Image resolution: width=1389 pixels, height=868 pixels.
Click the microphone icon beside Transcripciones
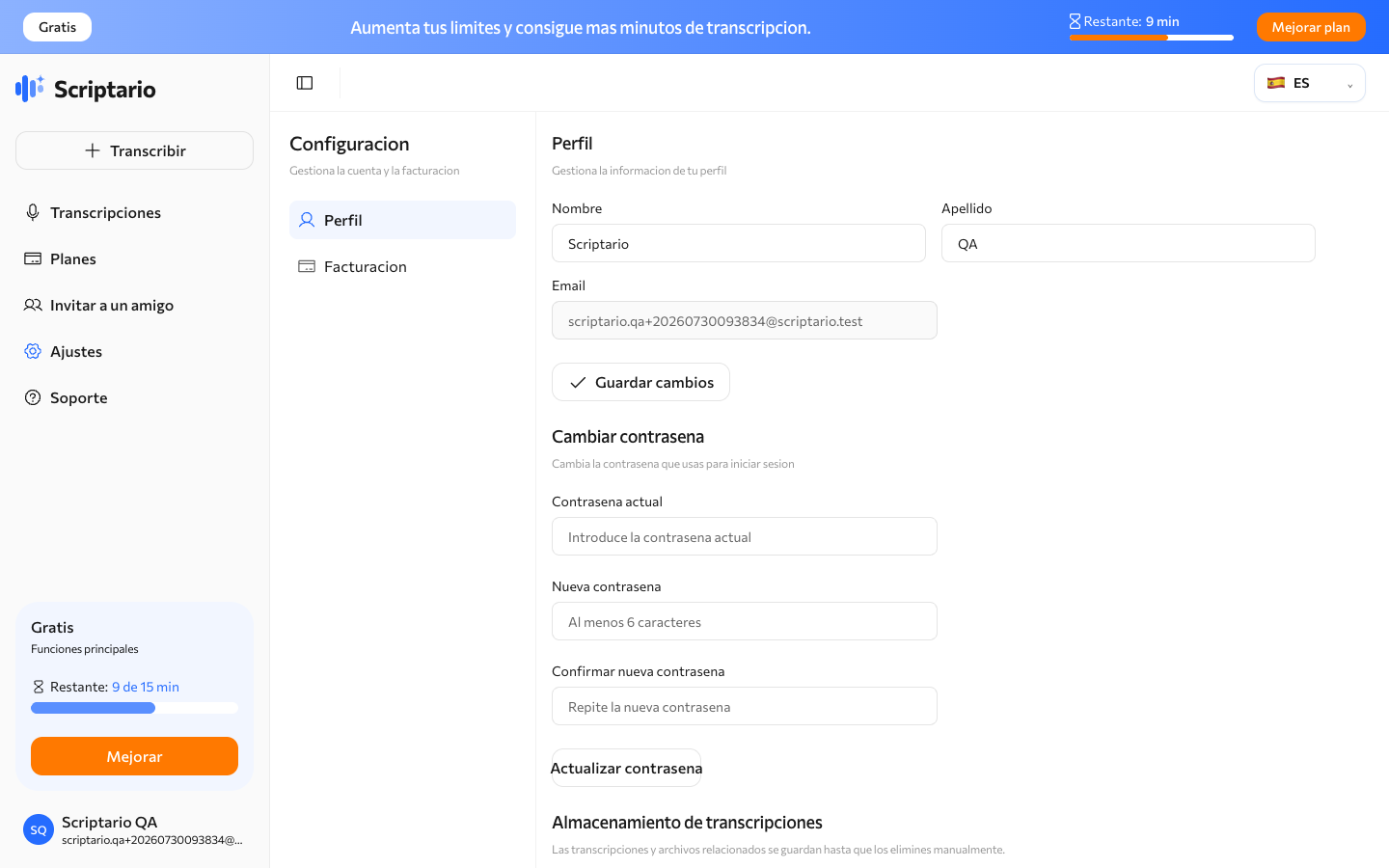point(33,212)
